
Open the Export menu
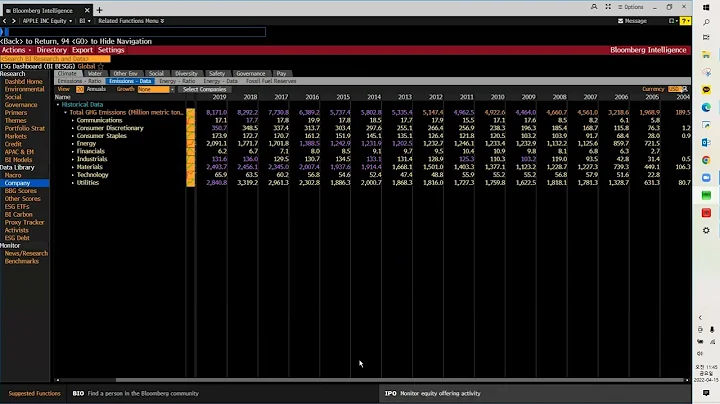tap(82, 50)
